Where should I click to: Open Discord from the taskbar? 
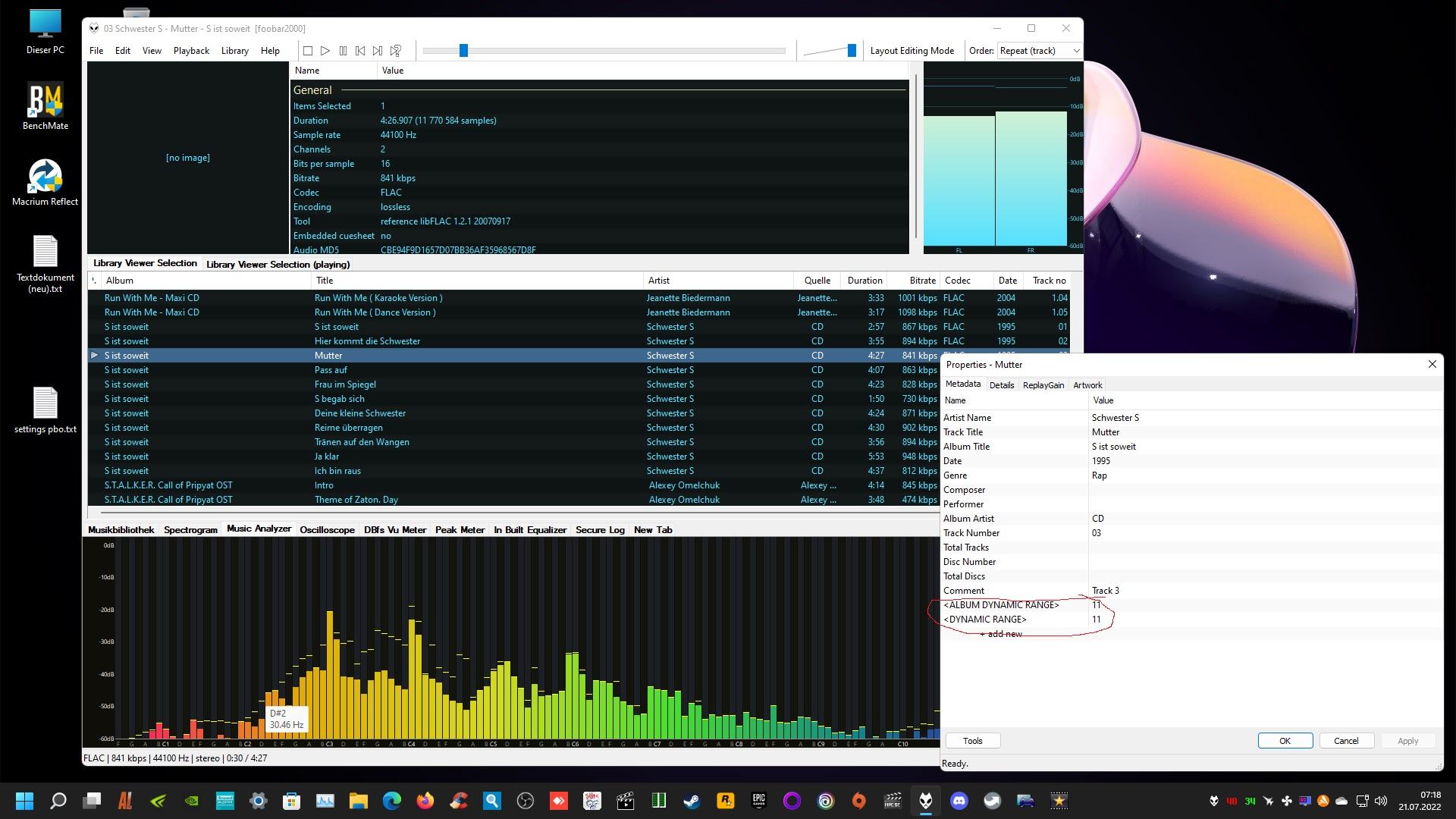pos(959,801)
